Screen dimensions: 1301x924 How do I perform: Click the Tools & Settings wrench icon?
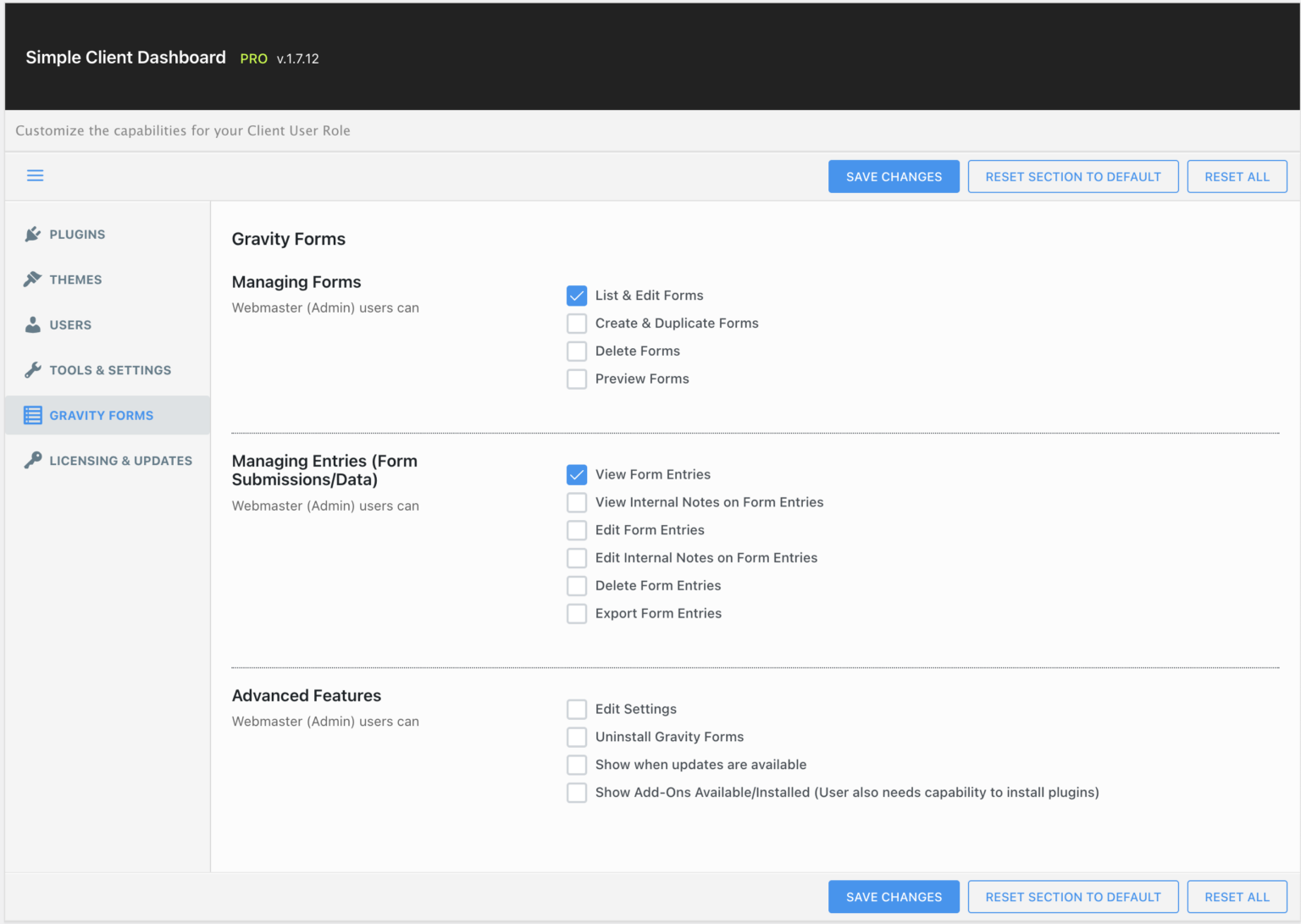click(x=32, y=369)
